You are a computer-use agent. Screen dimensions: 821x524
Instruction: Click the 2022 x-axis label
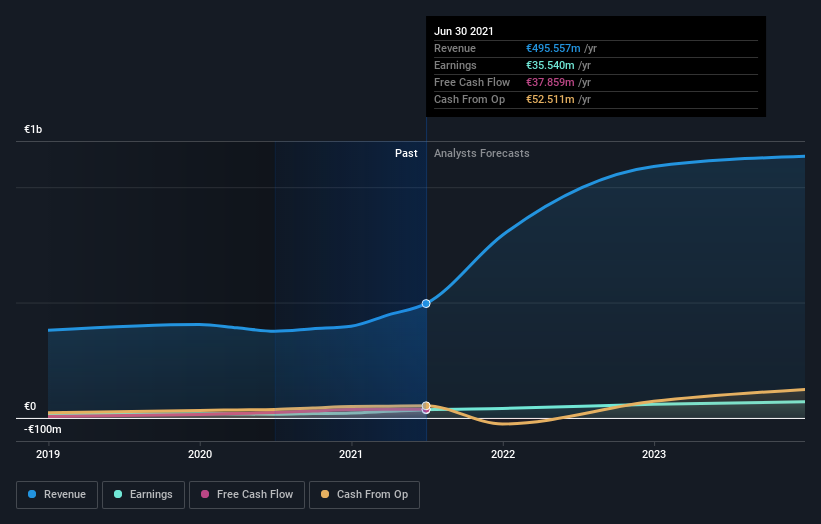[503, 454]
